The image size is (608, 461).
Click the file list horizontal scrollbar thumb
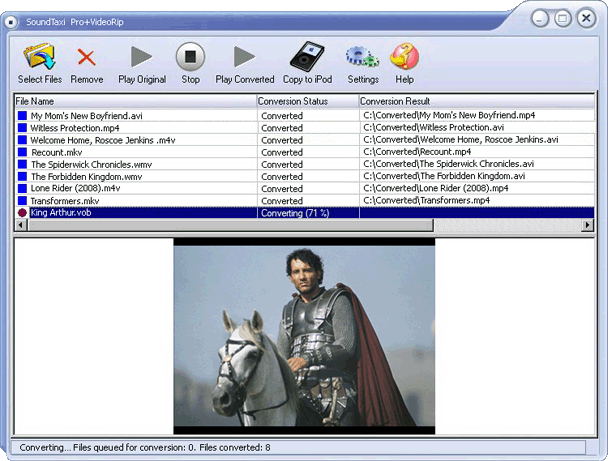pos(230,224)
